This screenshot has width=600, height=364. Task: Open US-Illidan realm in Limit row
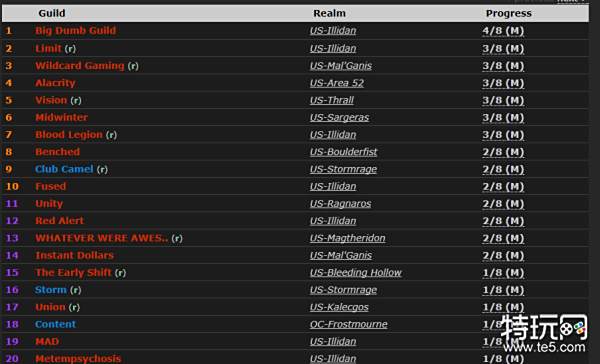[x=333, y=49]
